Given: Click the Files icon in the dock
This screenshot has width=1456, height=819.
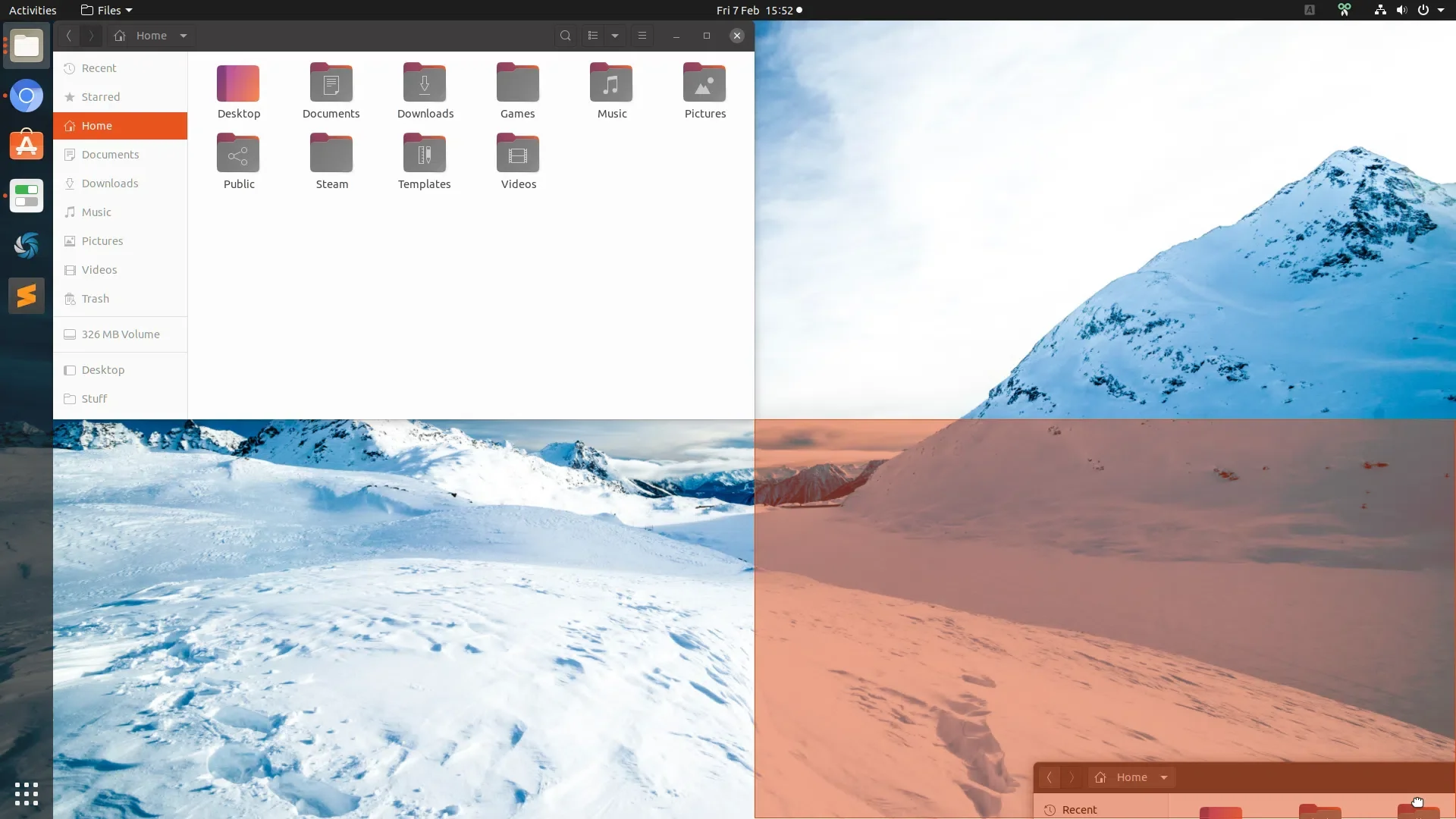Looking at the screenshot, I should click(x=27, y=46).
